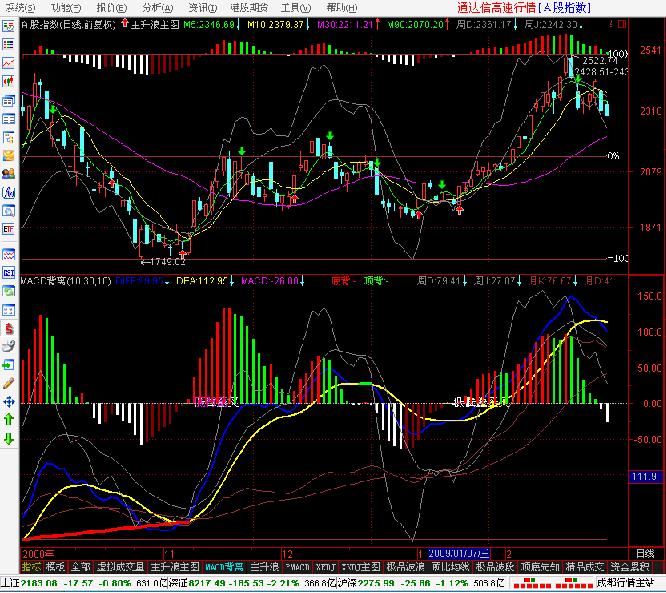Open the multi-chart grid sidebar icon
Viewport: 666px width, 593px height.
click(x=8, y=310)
